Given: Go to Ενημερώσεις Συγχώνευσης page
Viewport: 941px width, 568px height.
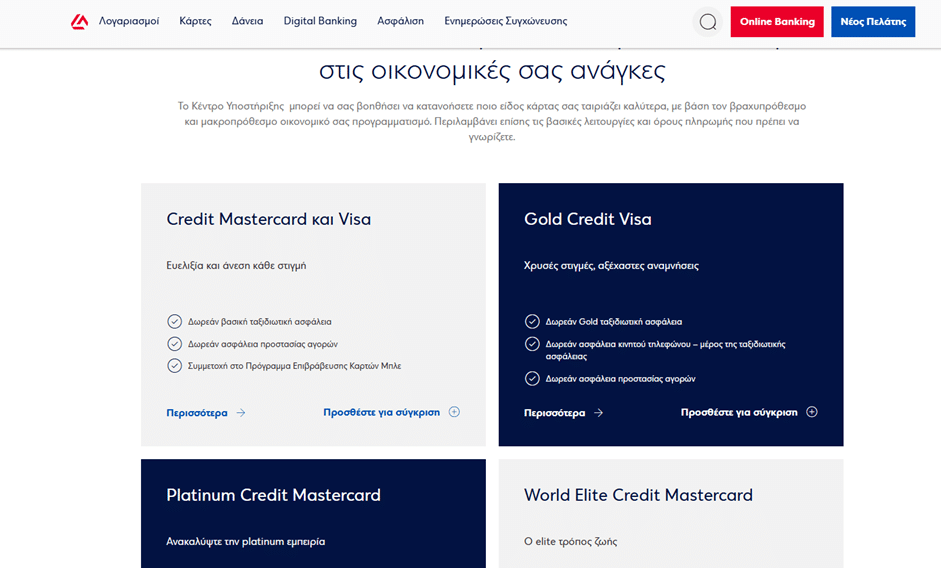Looking at the screenshot, I should coord(505,21).
